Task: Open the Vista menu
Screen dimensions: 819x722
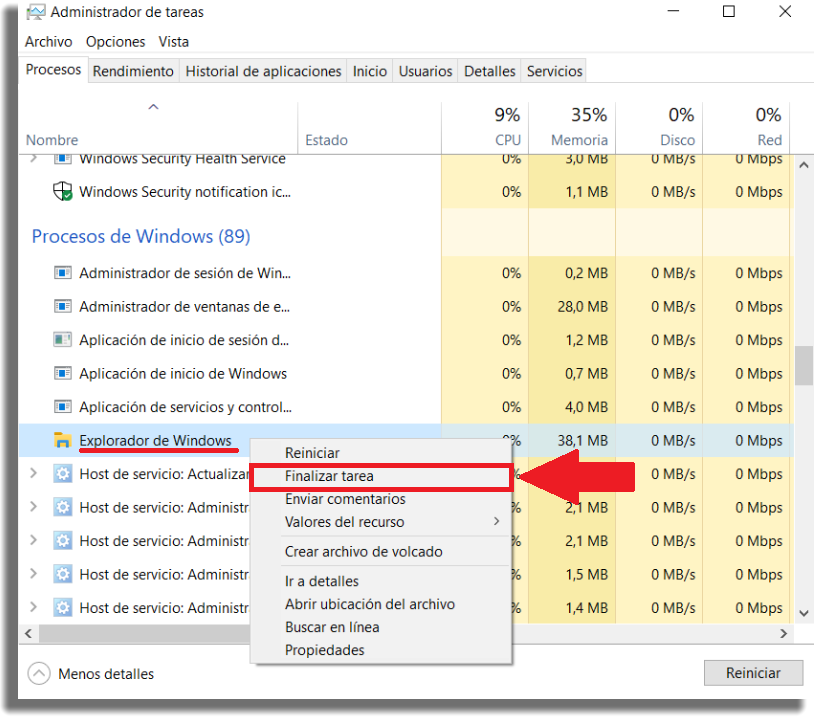Action: point(174,42)
